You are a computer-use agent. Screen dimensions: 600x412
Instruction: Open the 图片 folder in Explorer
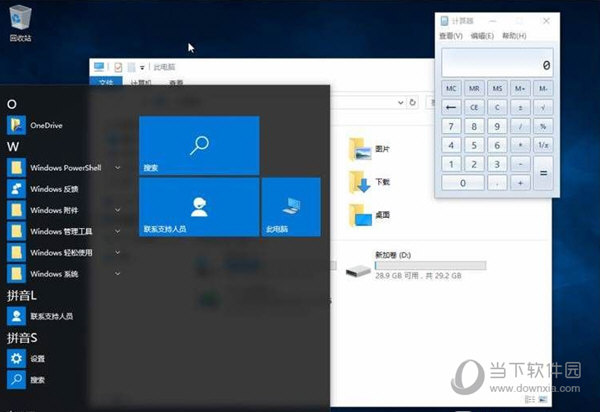click(x=369, y=149)
